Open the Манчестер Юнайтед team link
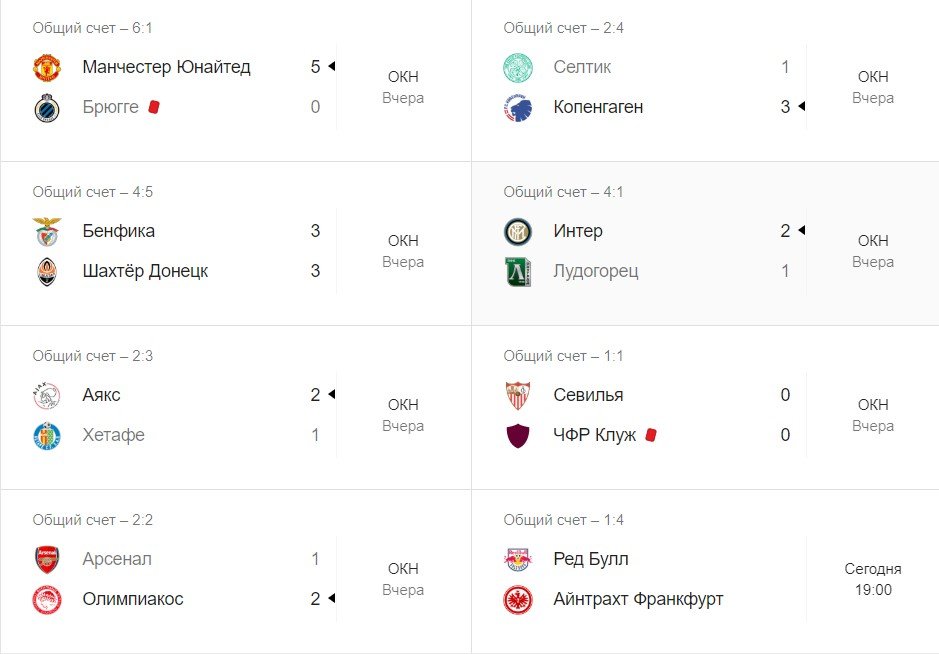939x654 pixels. 166,68
